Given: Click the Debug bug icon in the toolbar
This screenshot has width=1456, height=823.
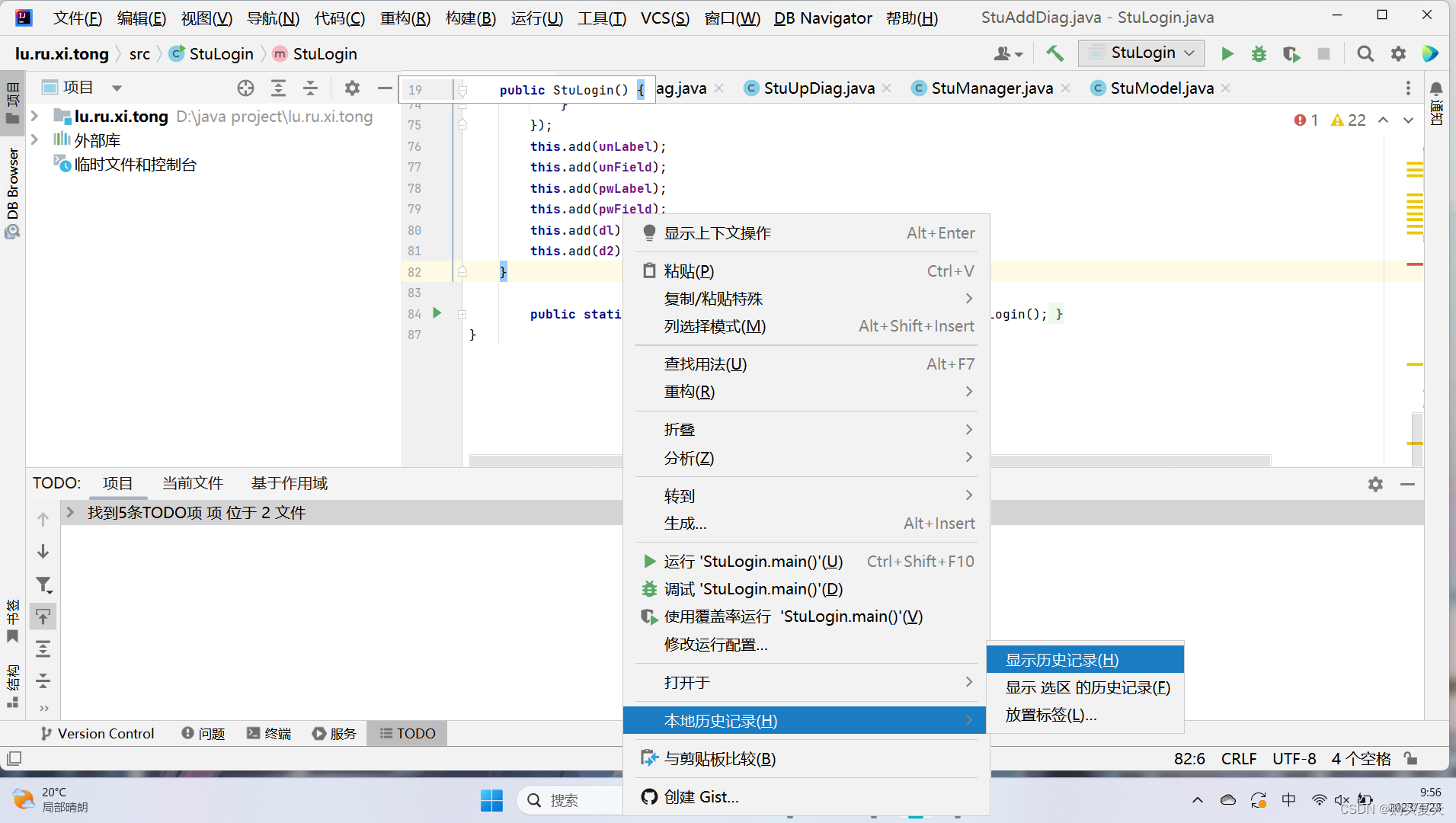Looking at the screenshot, I should point(1259,53).
